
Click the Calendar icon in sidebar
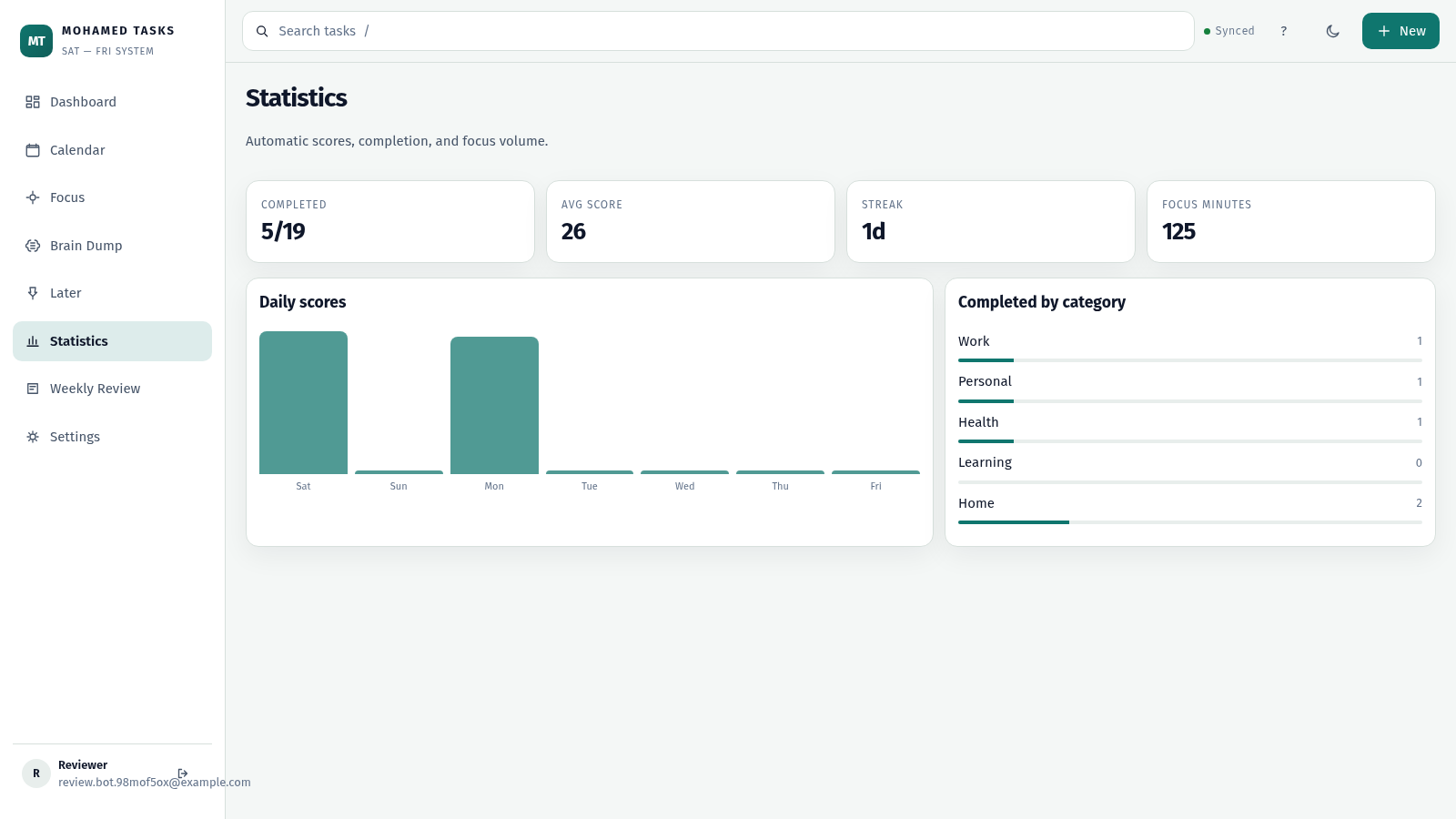click(x=33, y=150)
